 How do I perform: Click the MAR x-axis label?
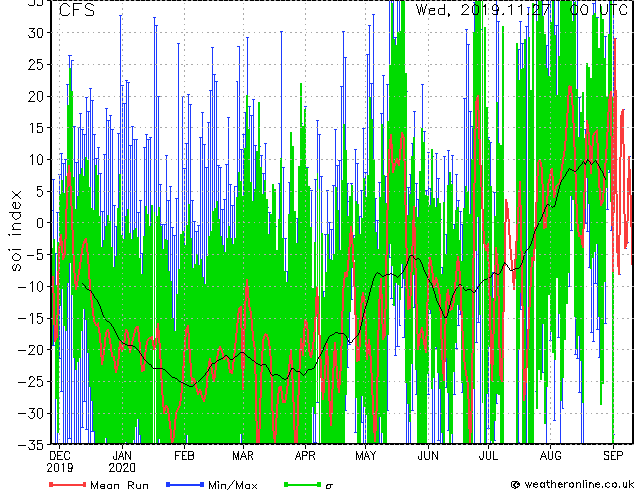click(243, 456)
